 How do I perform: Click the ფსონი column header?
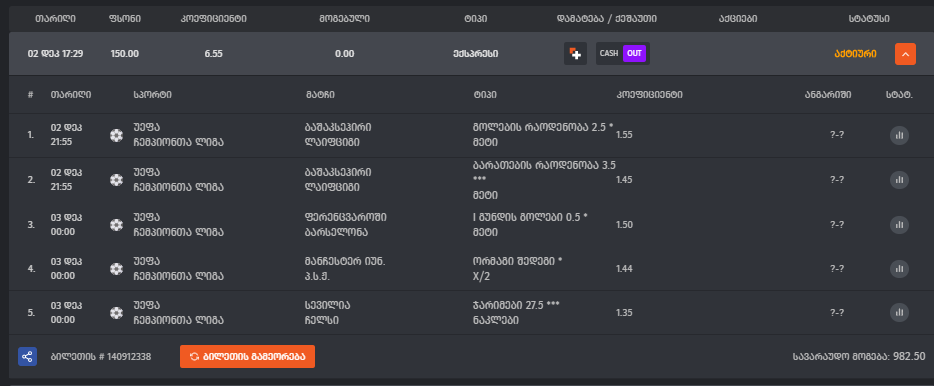(124, 18)
